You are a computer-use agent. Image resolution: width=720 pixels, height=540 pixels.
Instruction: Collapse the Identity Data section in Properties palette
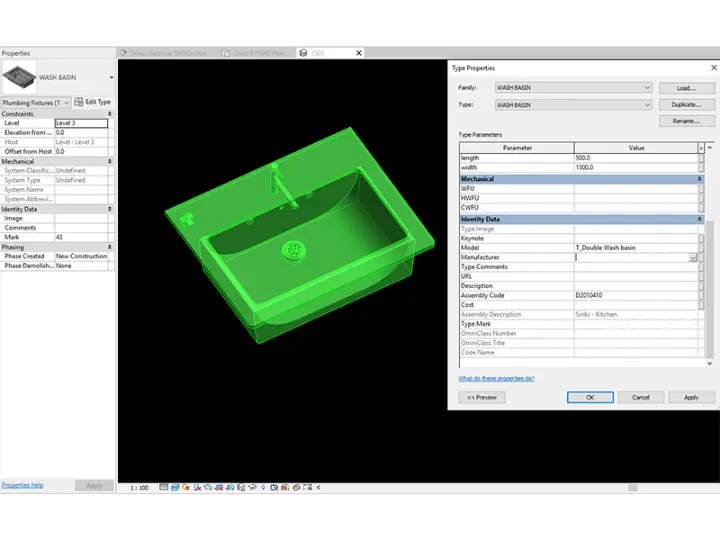coord(109,209)
